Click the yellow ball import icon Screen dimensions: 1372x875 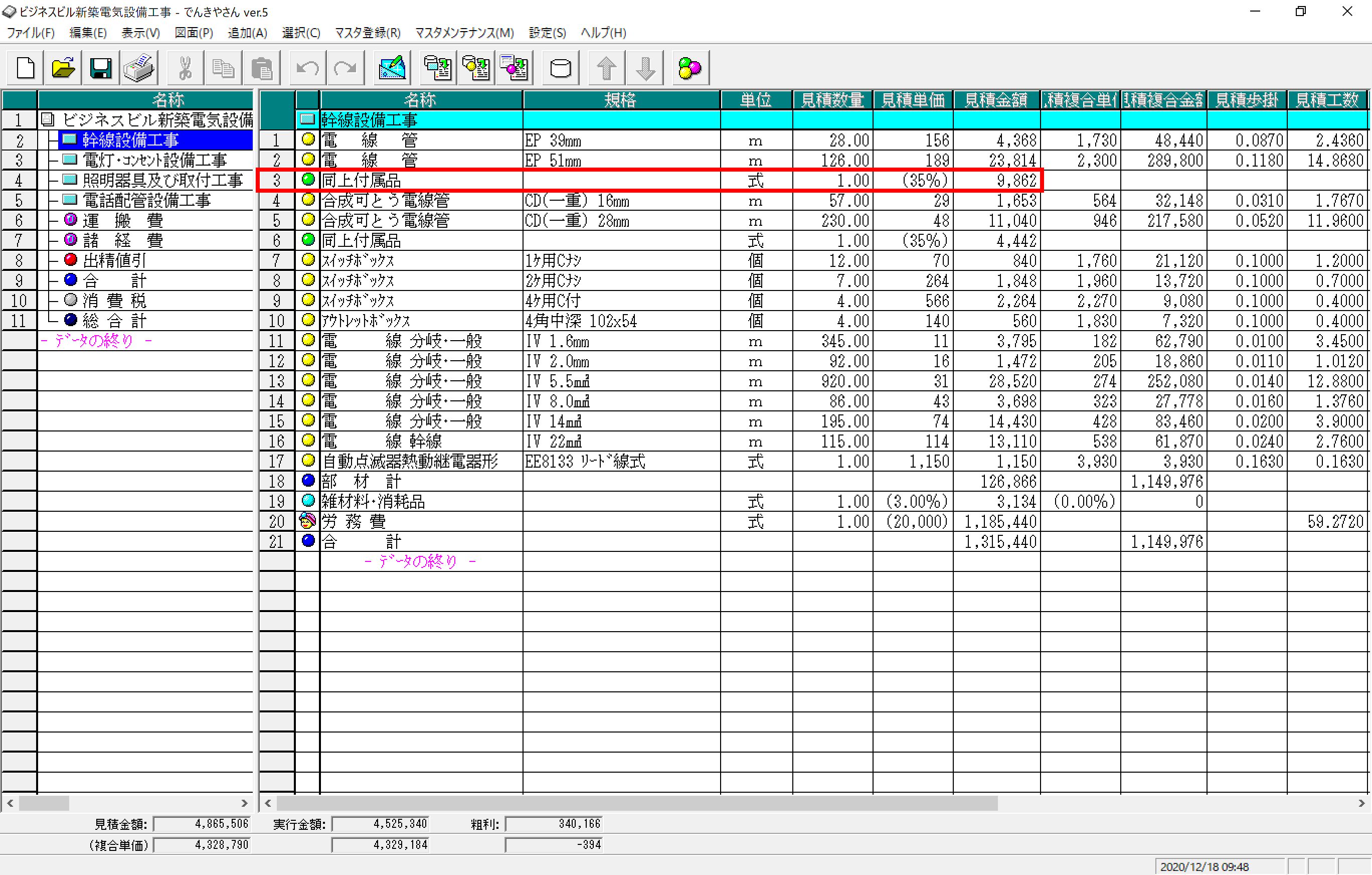point(476,68)
